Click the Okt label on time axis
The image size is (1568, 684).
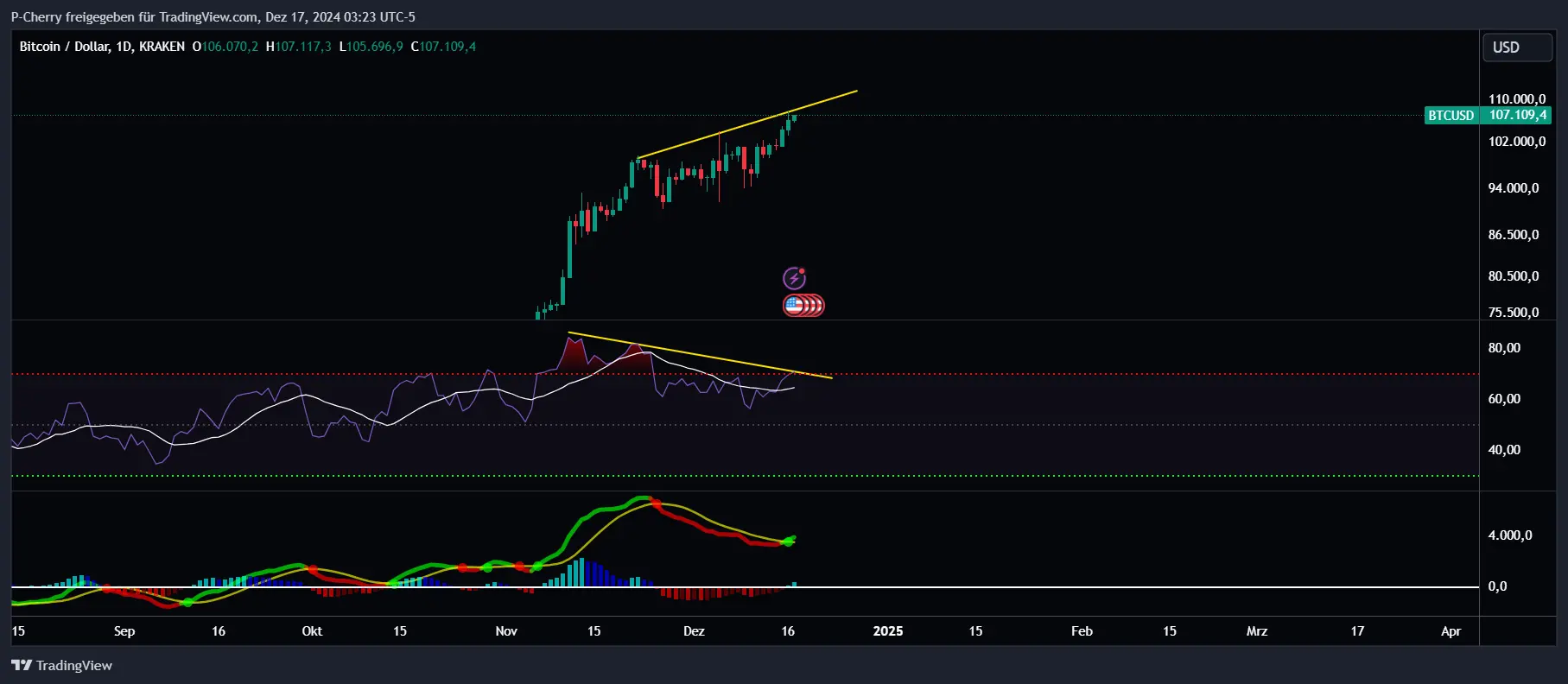[312, 631]
